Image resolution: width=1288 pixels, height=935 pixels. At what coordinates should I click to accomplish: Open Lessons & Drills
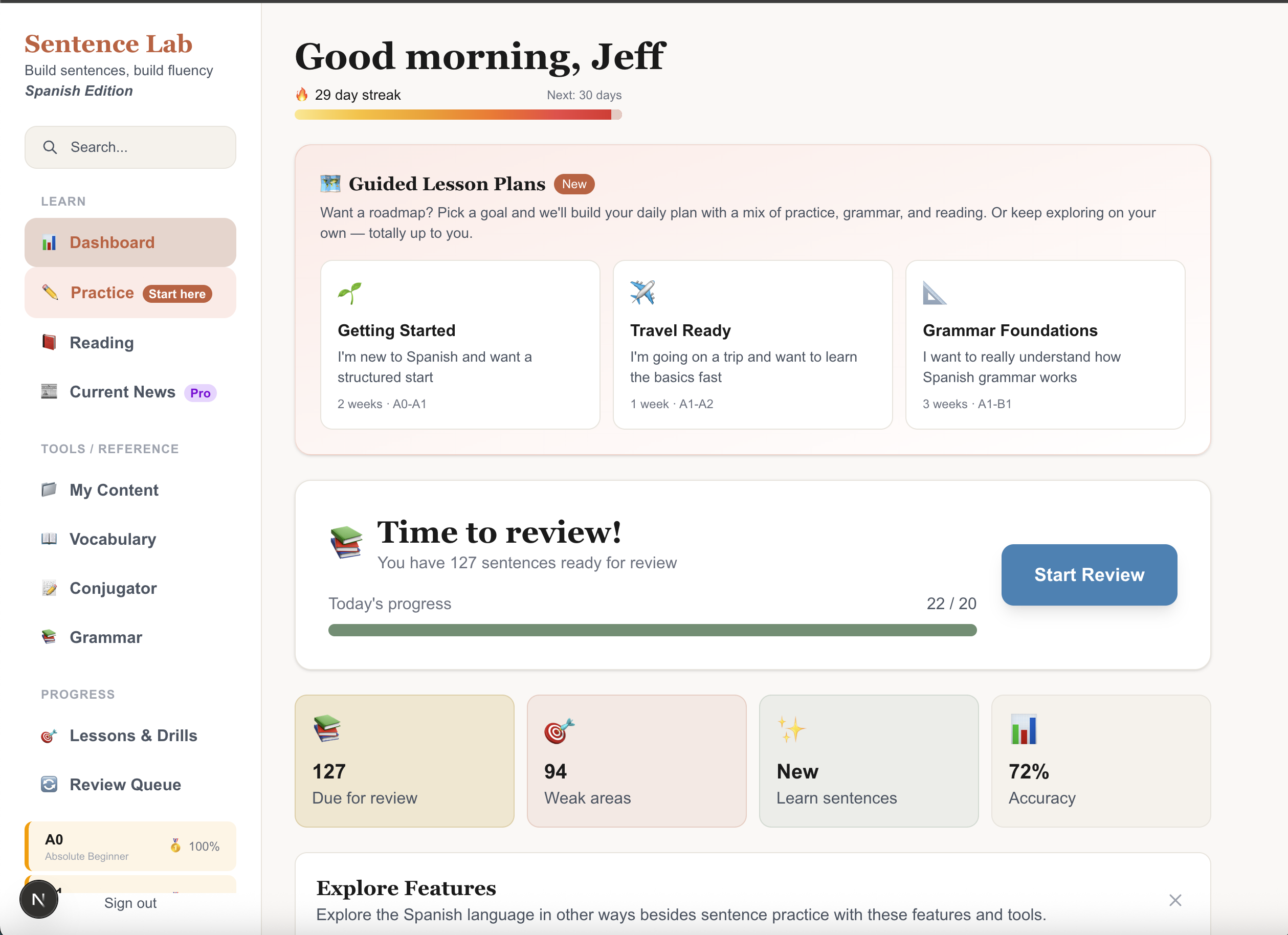(x=130, y=736)
